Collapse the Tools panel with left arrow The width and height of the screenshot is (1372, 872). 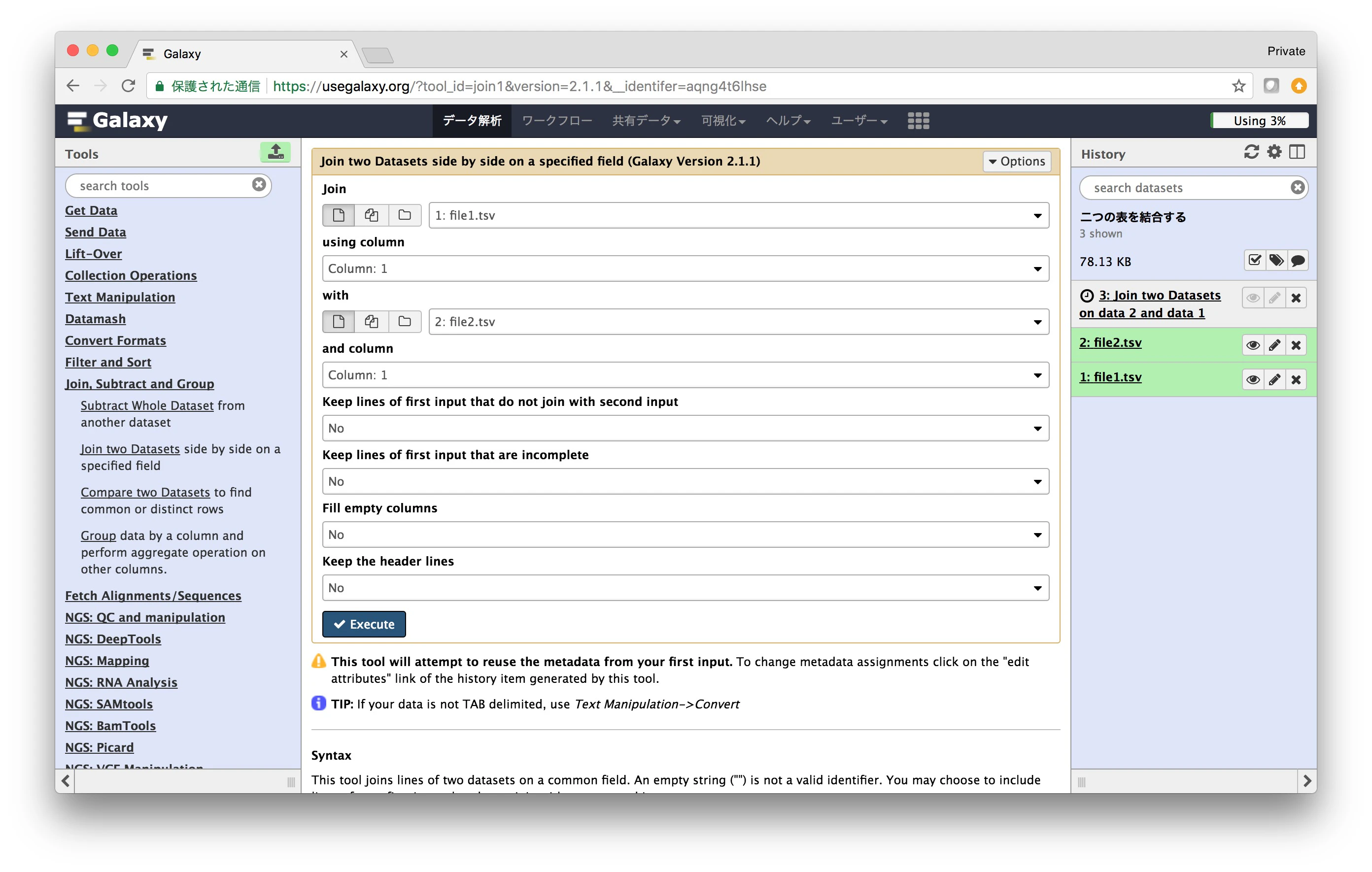(x=66, y=781)
